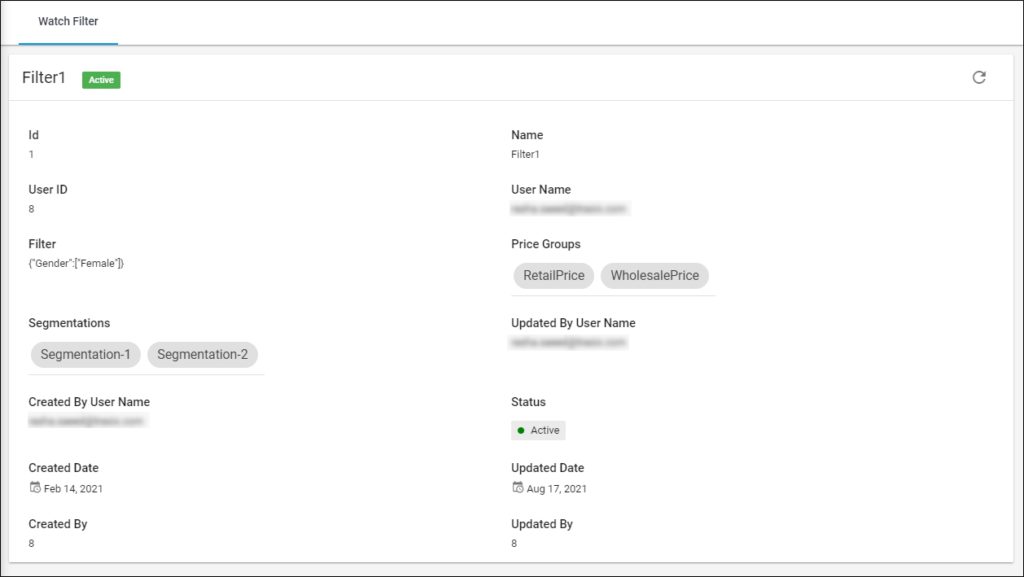
Task: Click the User ID value 8
Action: click(x=32, y=209)
